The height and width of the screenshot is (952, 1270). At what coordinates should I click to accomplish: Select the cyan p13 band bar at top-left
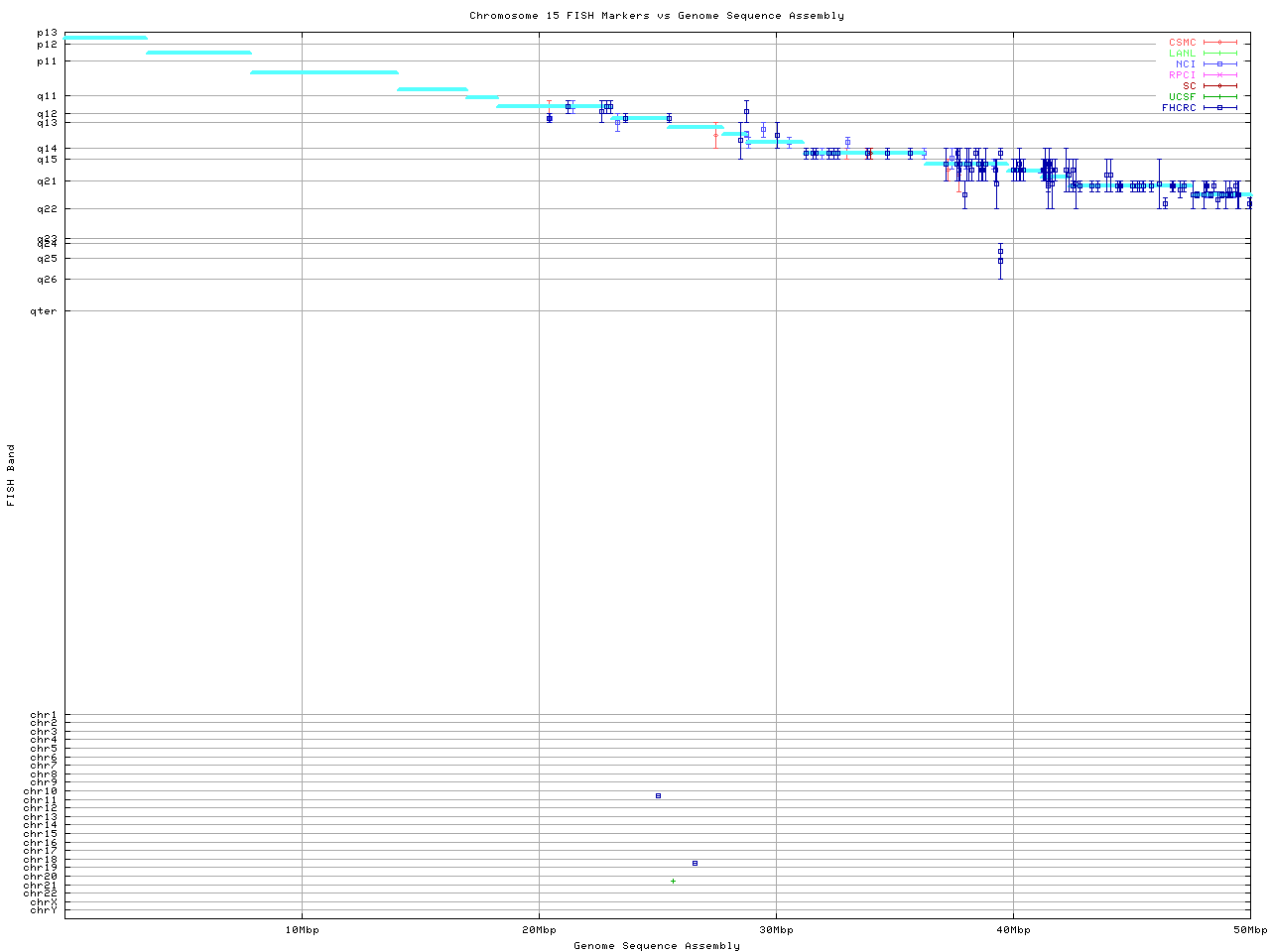point(105,38)
